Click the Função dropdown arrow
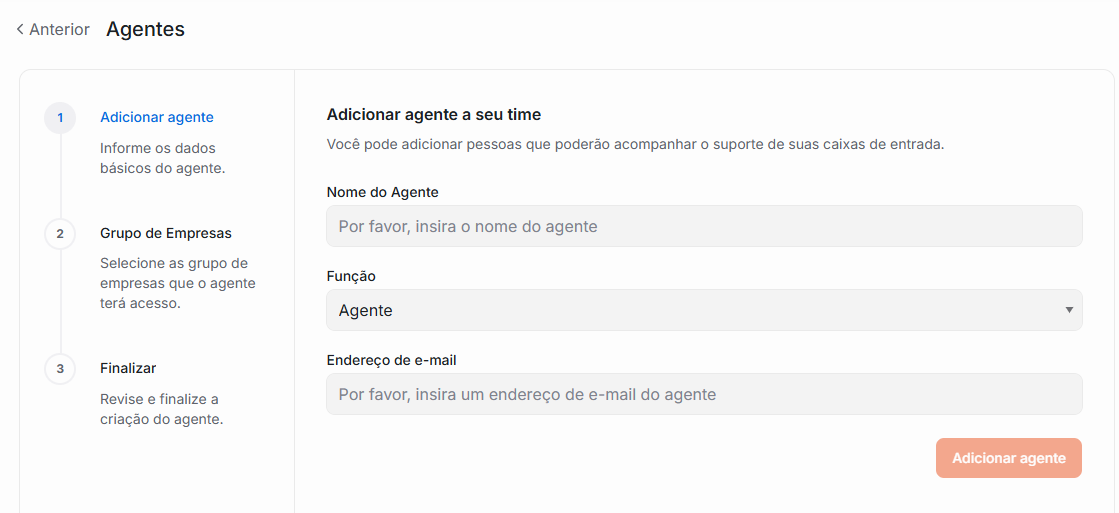 pyautogui.click(x=1069, y=310)
